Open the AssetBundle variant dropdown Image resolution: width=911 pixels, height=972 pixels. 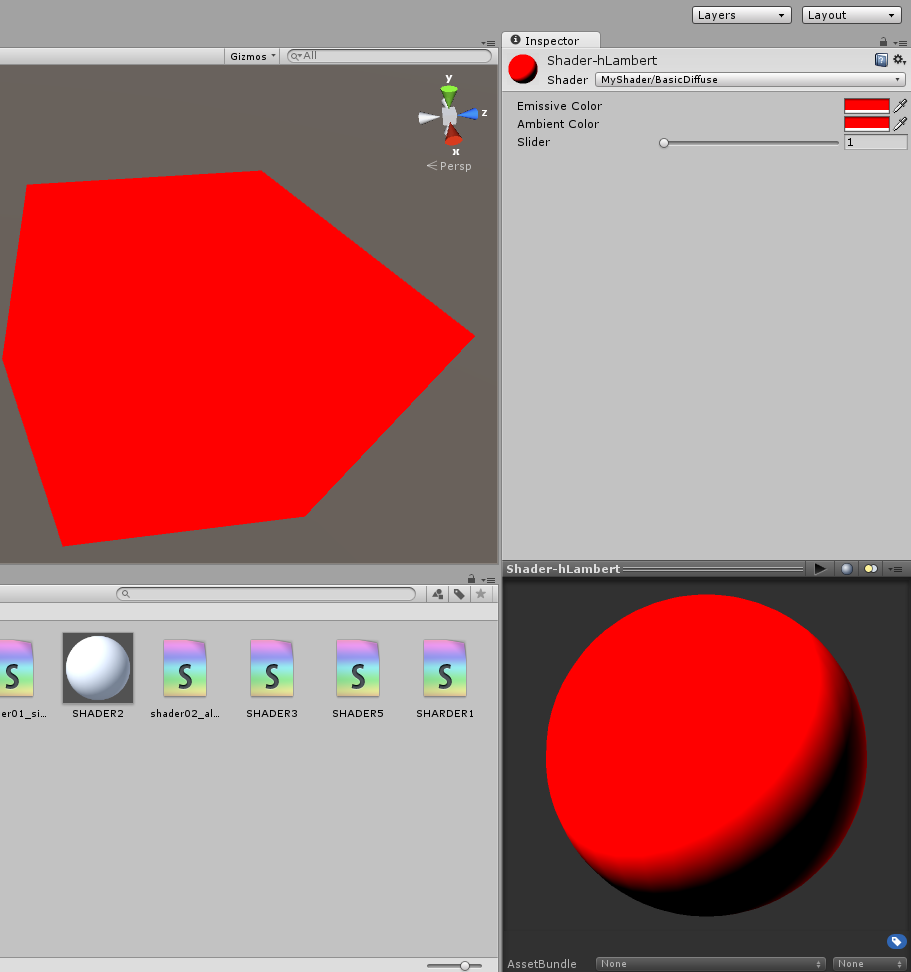click(869, 964)
